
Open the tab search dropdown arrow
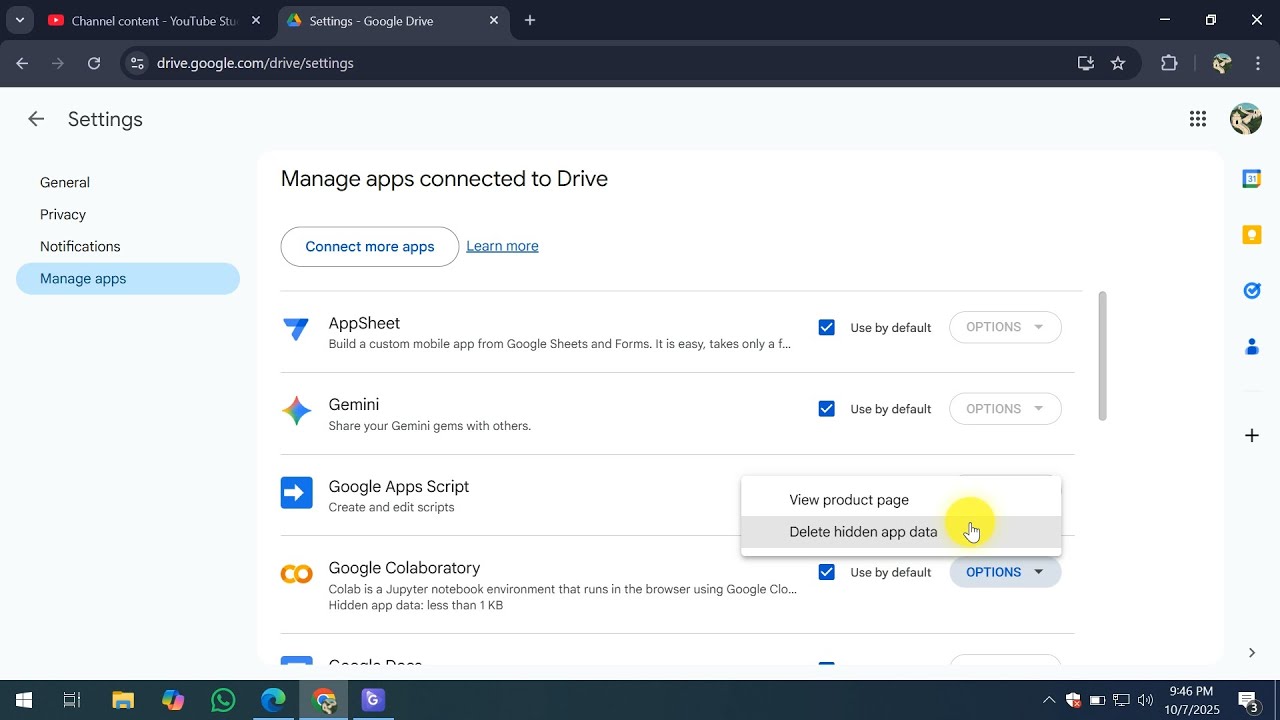[x=19, y=20]
